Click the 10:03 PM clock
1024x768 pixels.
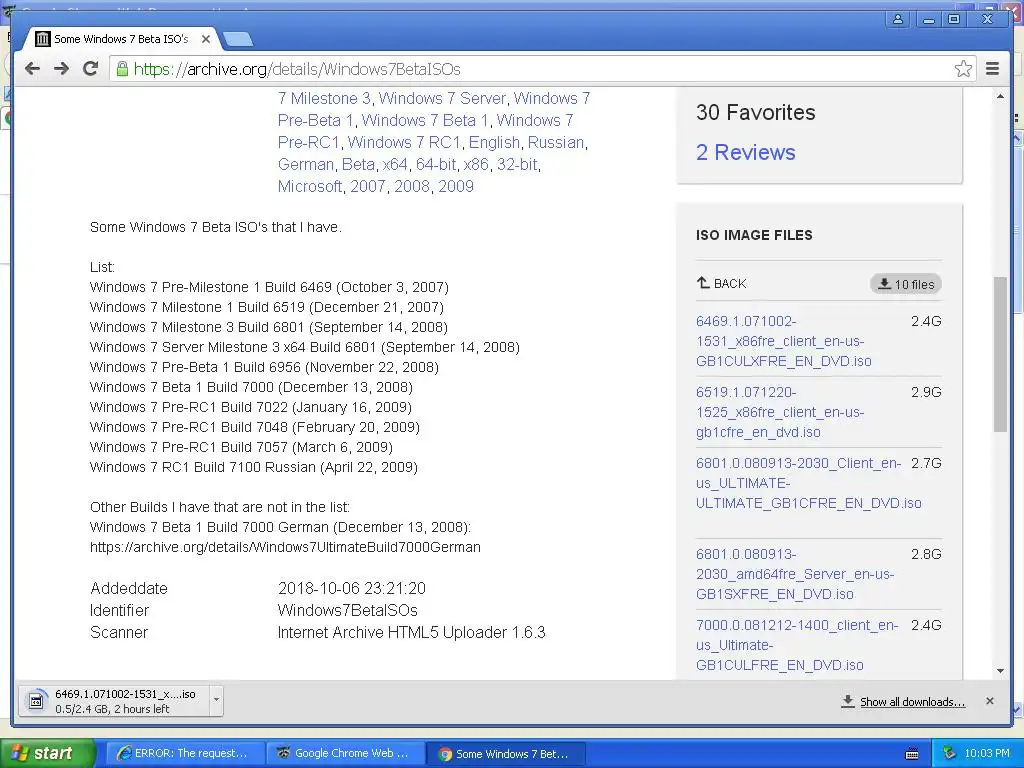tap(987, 754)
